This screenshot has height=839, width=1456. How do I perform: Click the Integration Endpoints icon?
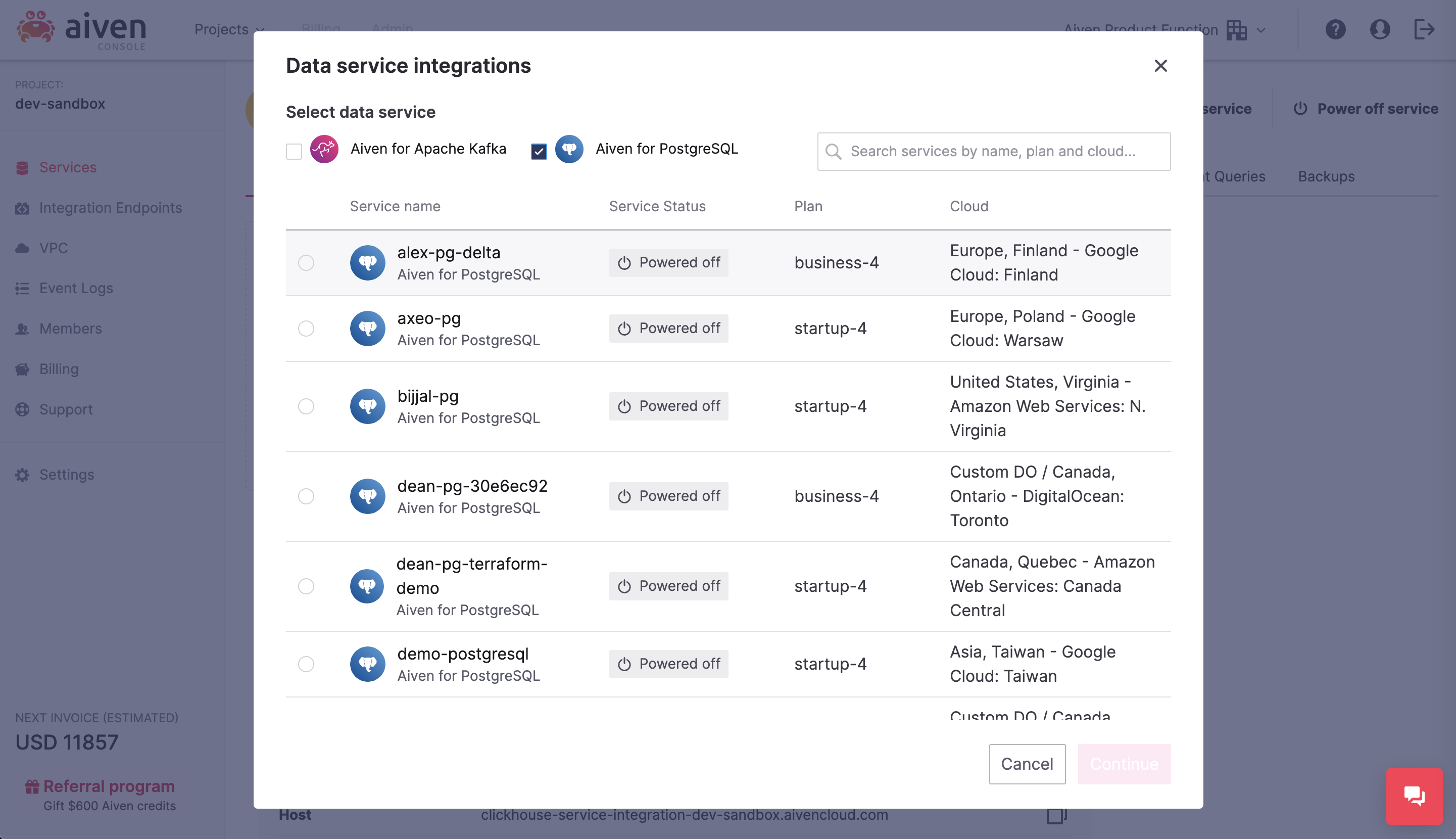[22, 208]
